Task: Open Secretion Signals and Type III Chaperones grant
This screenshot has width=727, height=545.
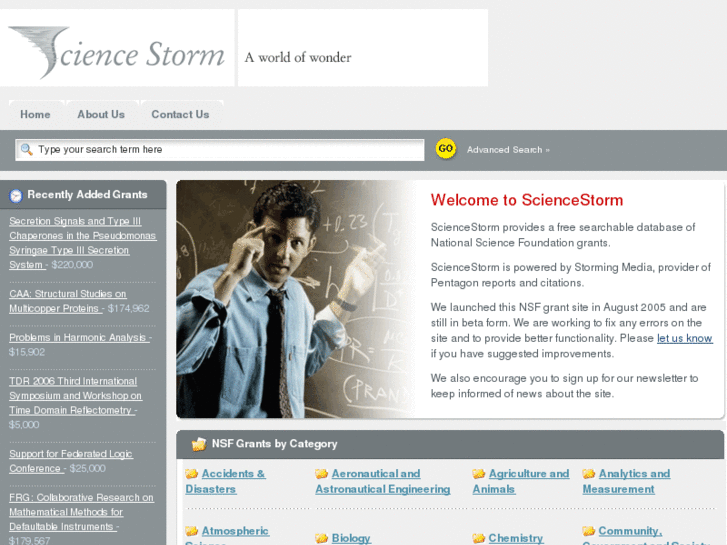Action: click(83, 243)
